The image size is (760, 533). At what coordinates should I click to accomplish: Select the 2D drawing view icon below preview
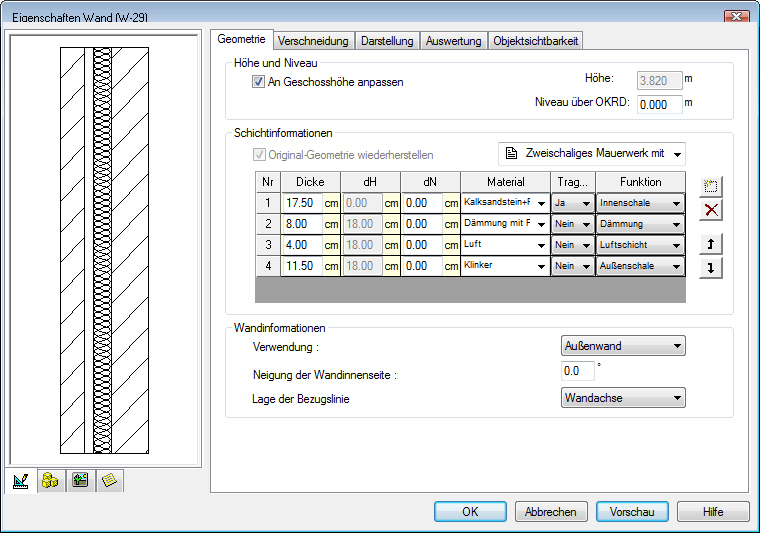(21, 481)
